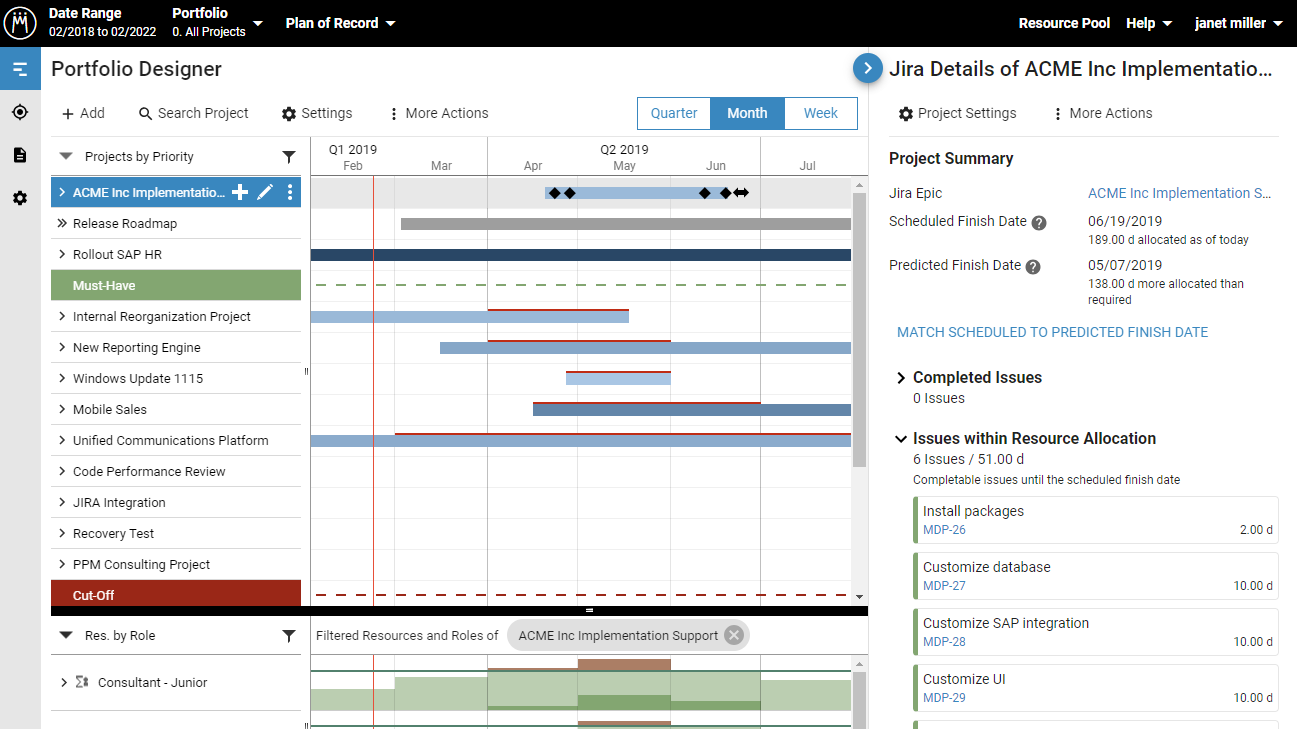Click Gantt vertical scrollbar thumb

click(x=859, y=330)
